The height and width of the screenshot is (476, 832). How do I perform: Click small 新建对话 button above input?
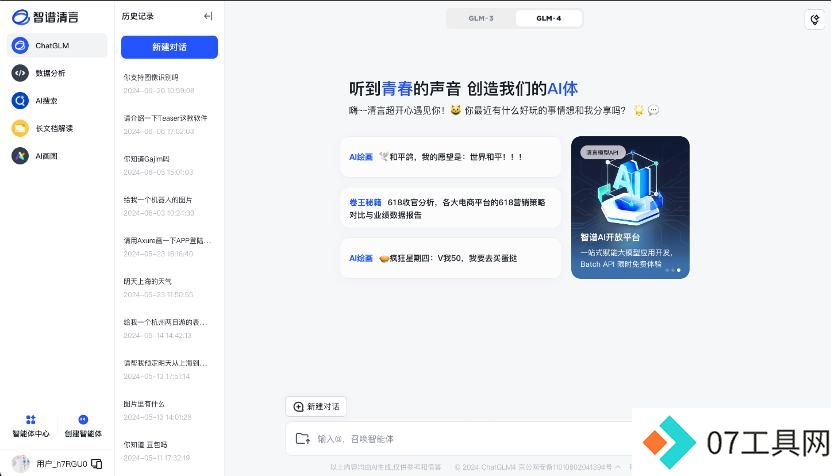(x=316, y=406)
